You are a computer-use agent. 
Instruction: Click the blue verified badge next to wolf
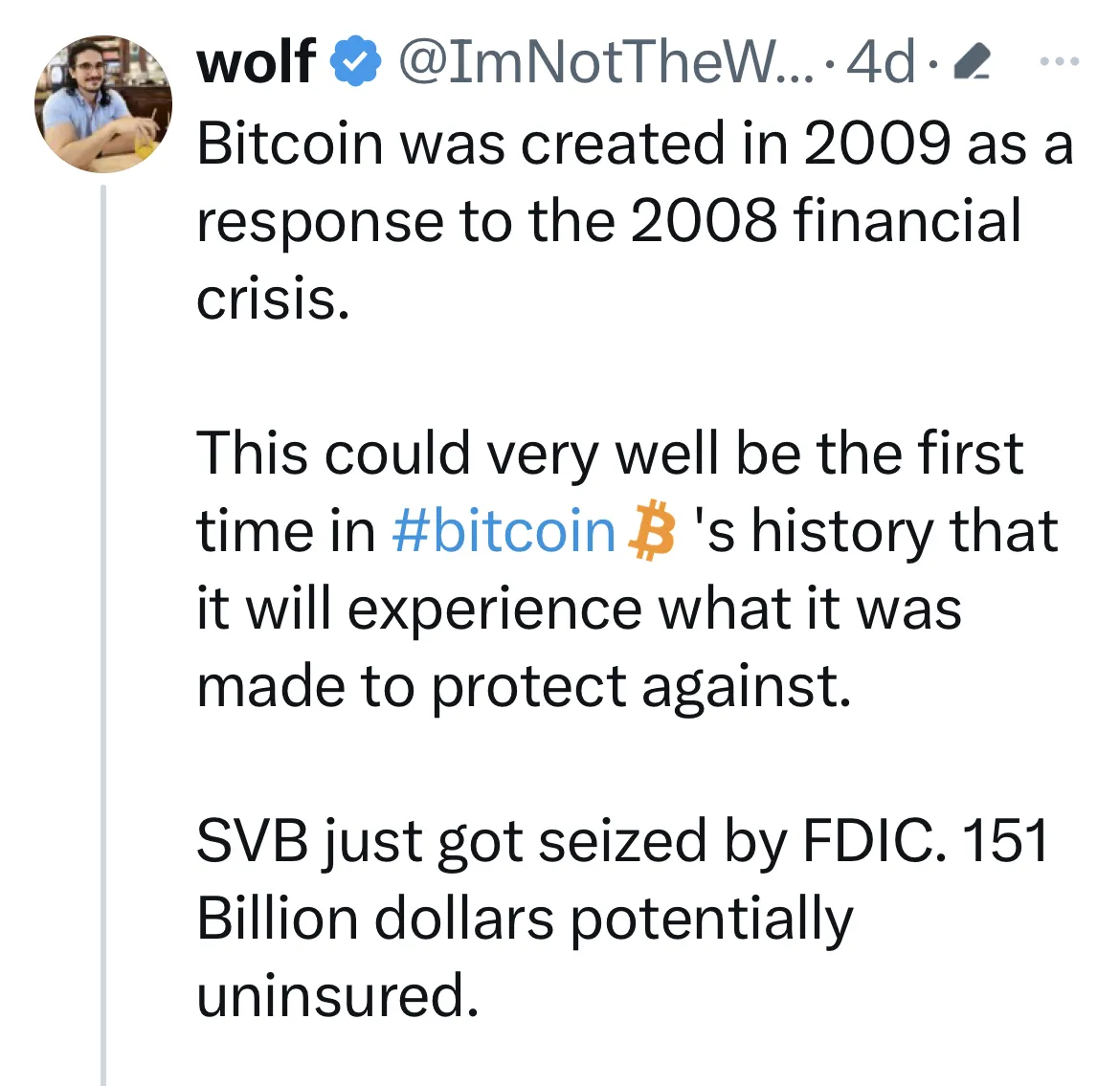tap(353, 60)
